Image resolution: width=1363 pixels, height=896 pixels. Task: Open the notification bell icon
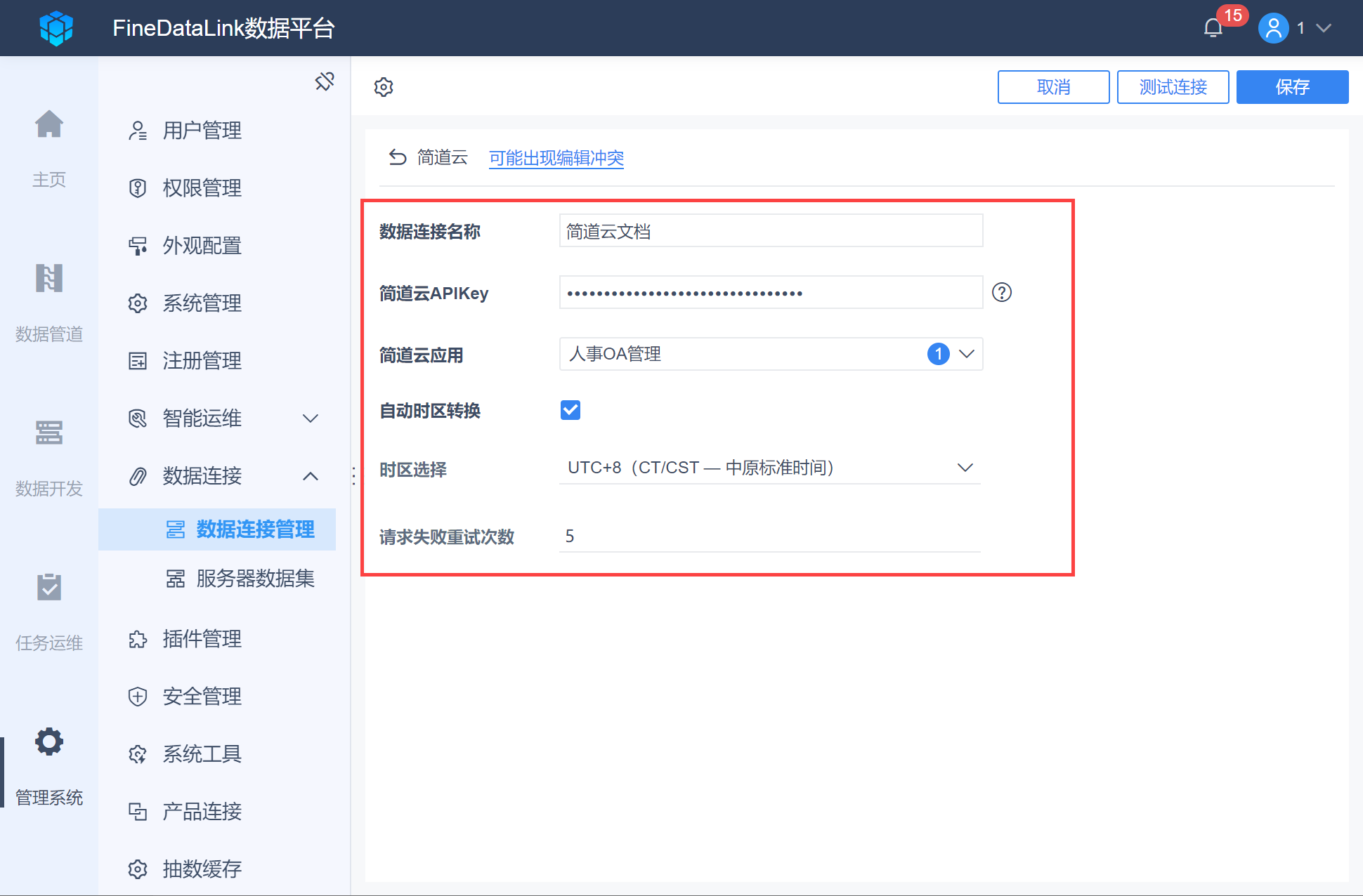(x=1213, y=28)
